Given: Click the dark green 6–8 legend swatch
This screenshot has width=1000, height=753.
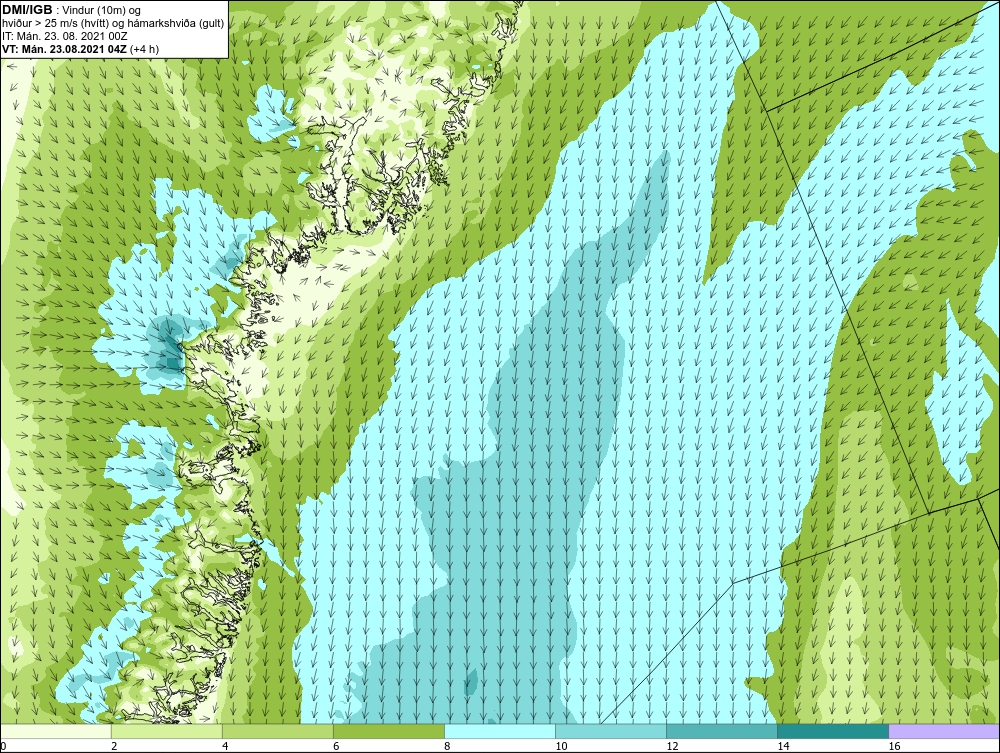Looking at the screenshot, I should click(x=389, y=731).
